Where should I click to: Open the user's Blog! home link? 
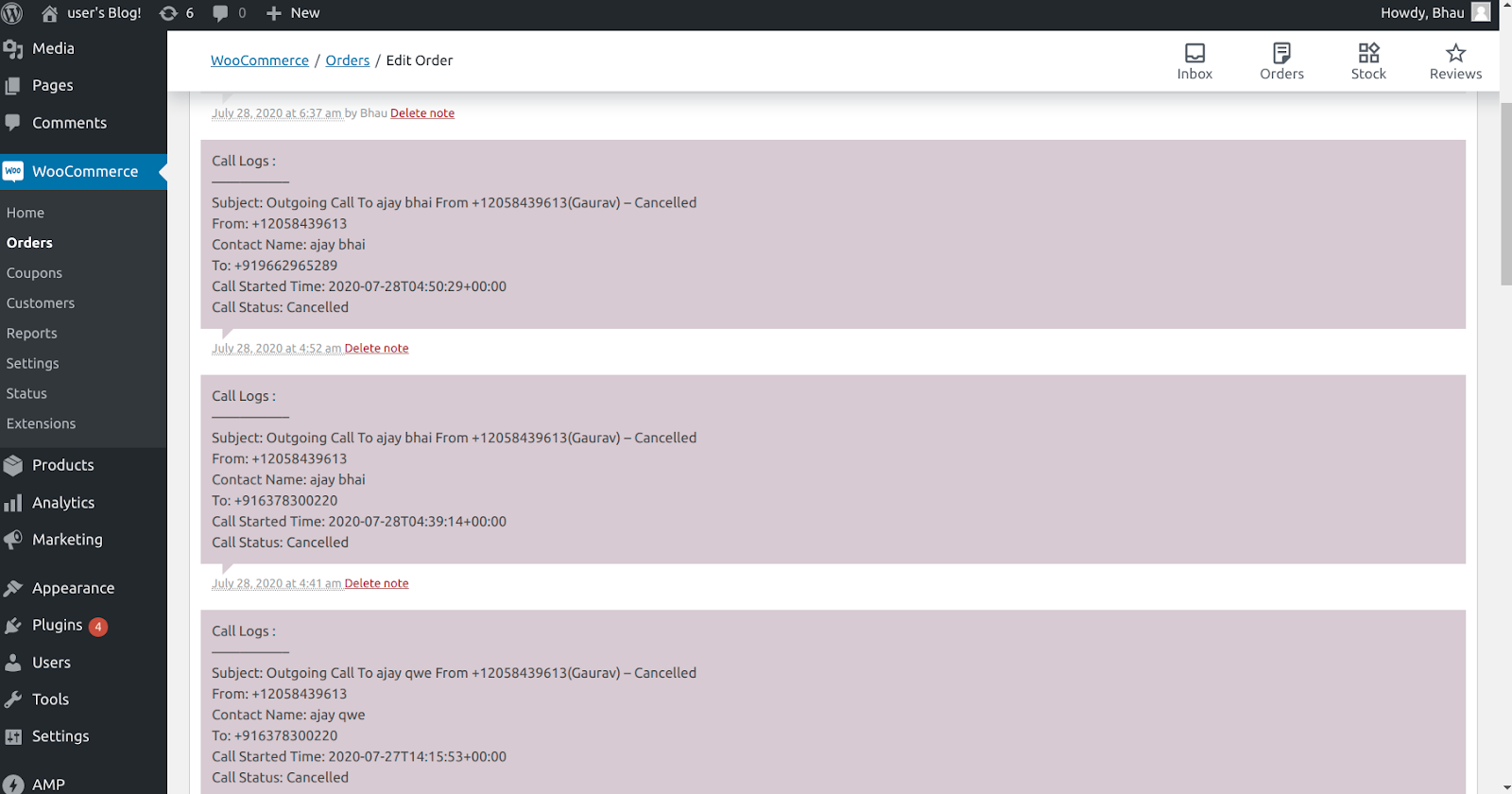click(x=92, y=13)
